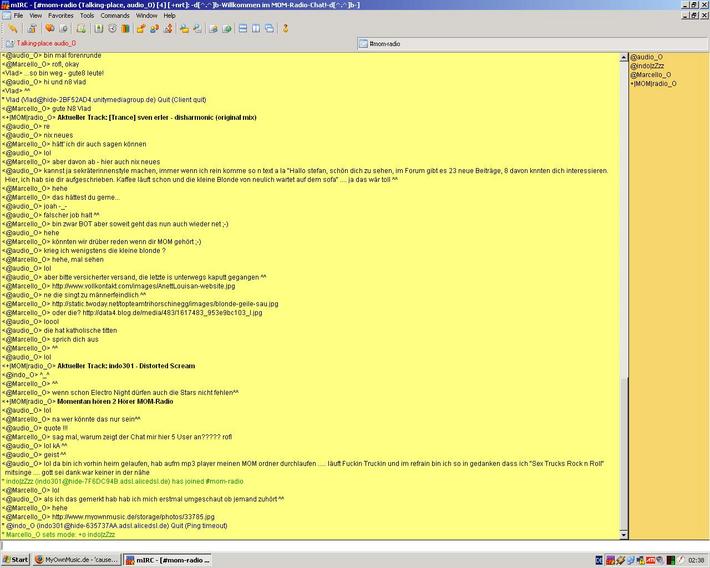Click the DE language indicator in tray

(x=599, y=560)
